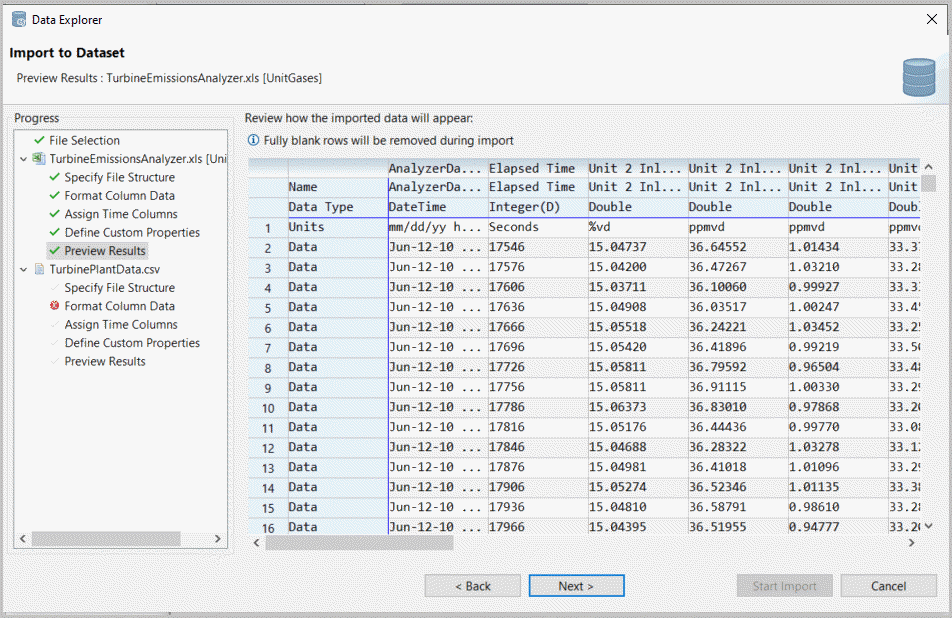952x618 pixels.
Task: Collapse the TurbinePlantData.csv tree node
Action: 23,270
